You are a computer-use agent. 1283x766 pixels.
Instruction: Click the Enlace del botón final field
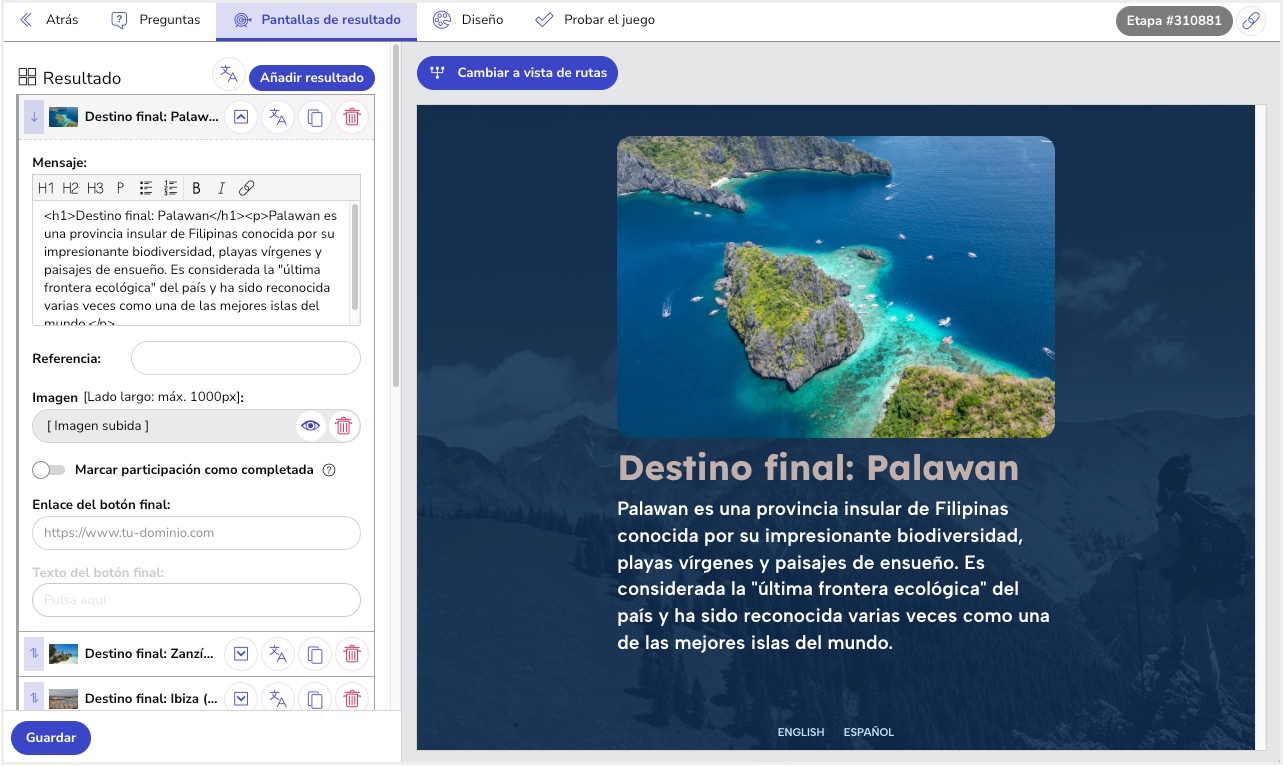coord(196,533)
